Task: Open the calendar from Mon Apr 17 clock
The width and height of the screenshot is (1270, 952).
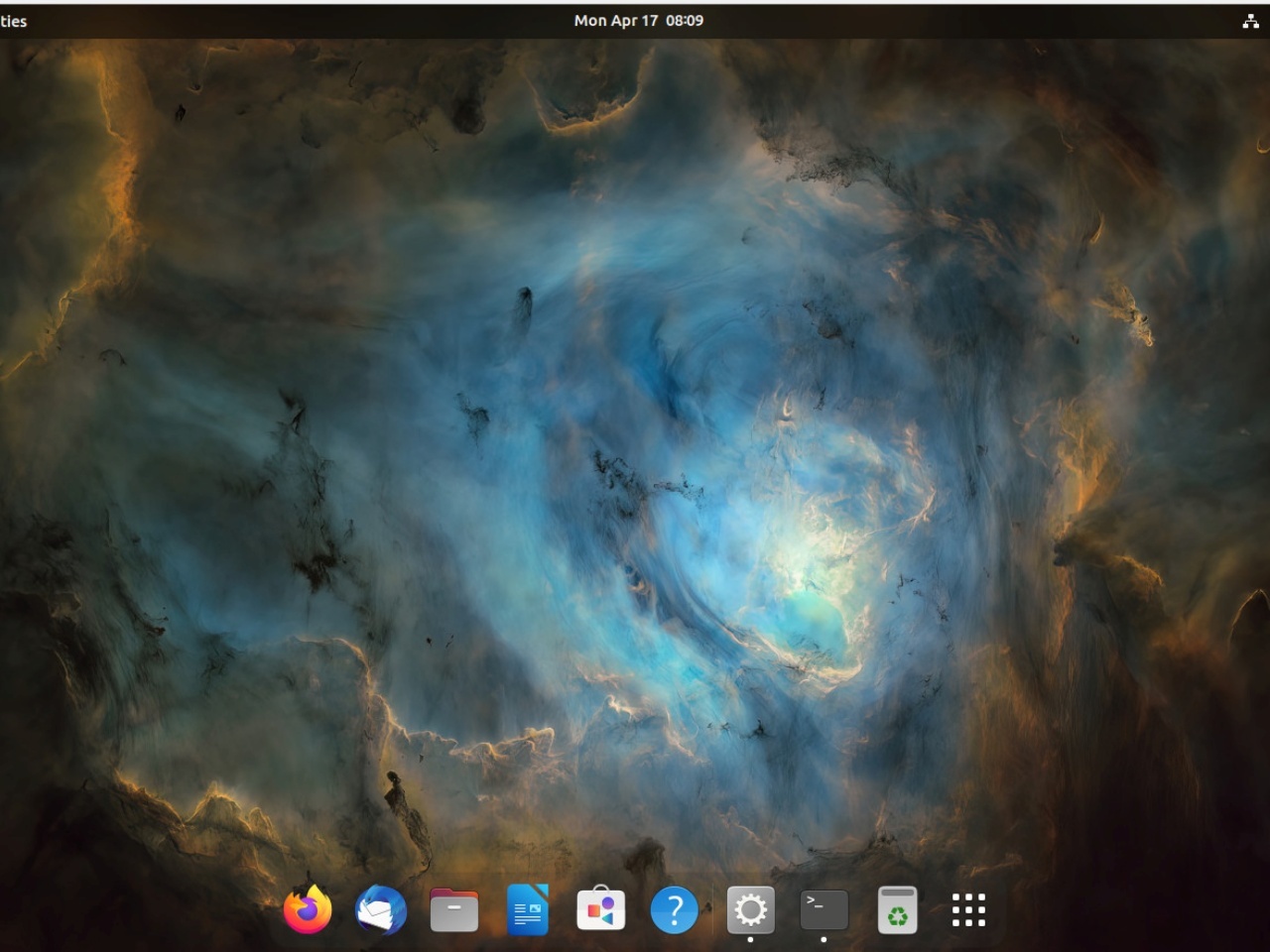Action: coord(638,21)
